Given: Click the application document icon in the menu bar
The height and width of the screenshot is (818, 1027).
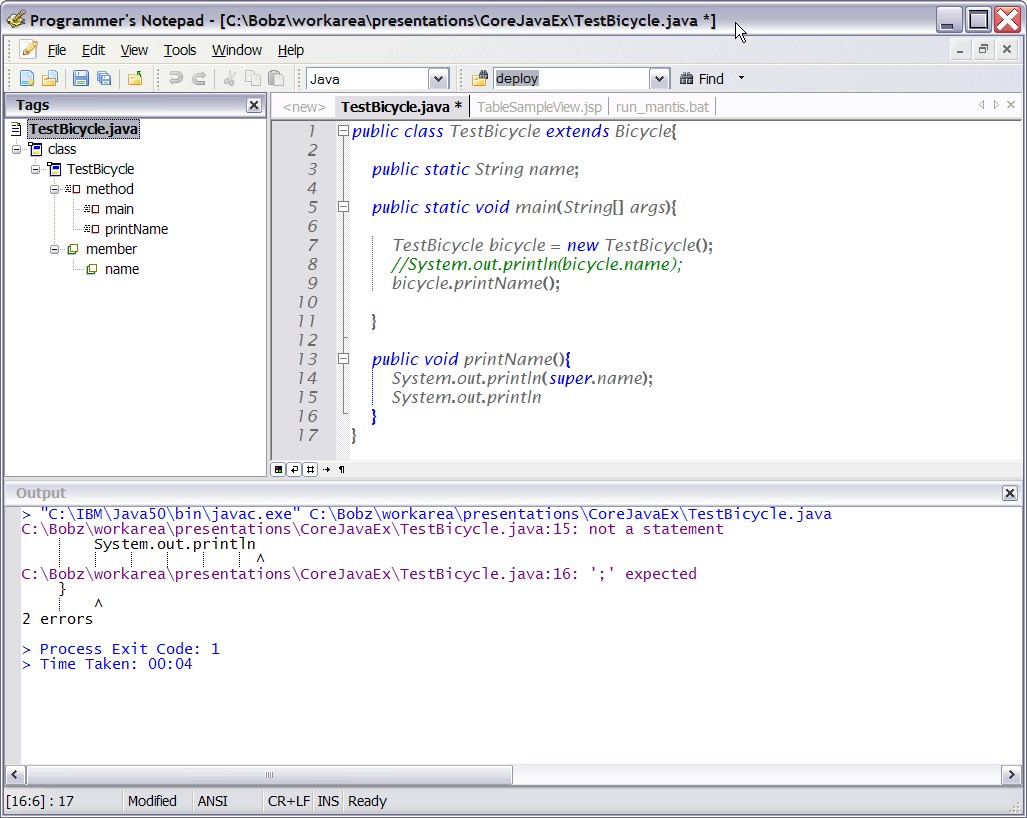Looking at the screenshot, I should [29, 50].
